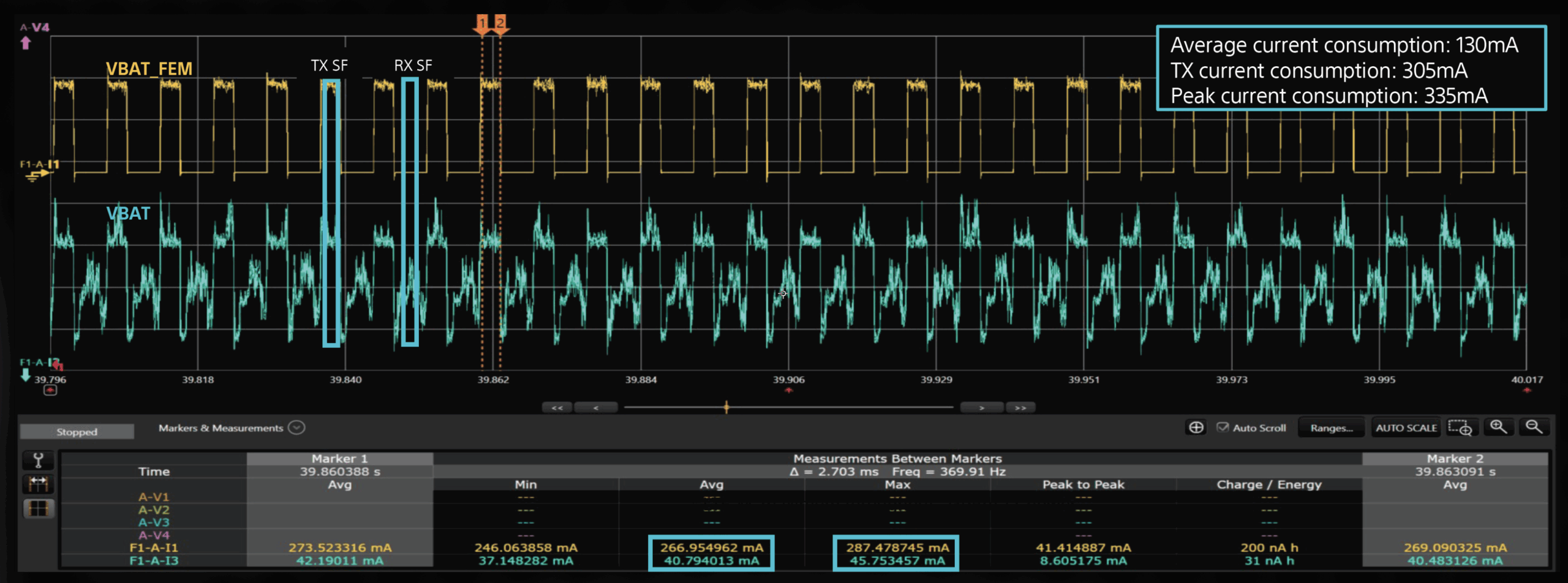Select the marker span measurement icon
Screen dimensions: 1568x583
pos(38,484)
